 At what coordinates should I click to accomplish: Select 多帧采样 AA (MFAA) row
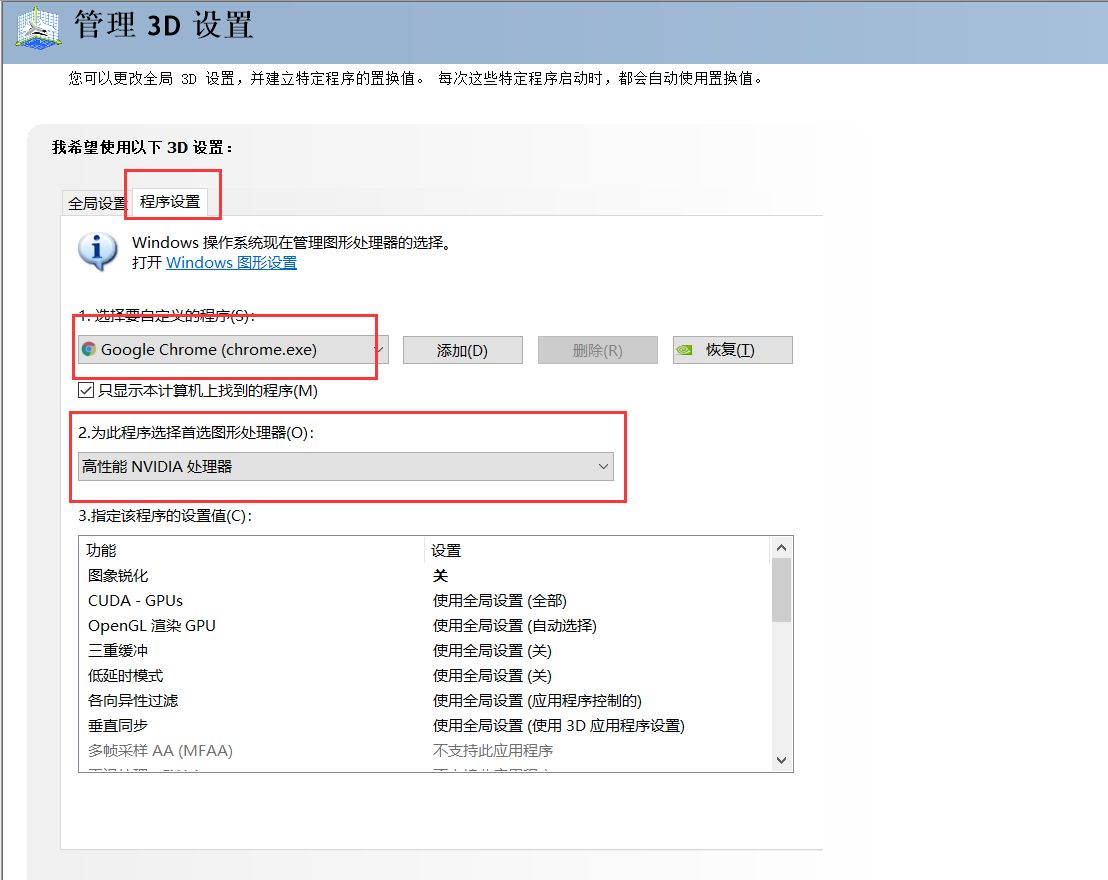click(424, 751)
